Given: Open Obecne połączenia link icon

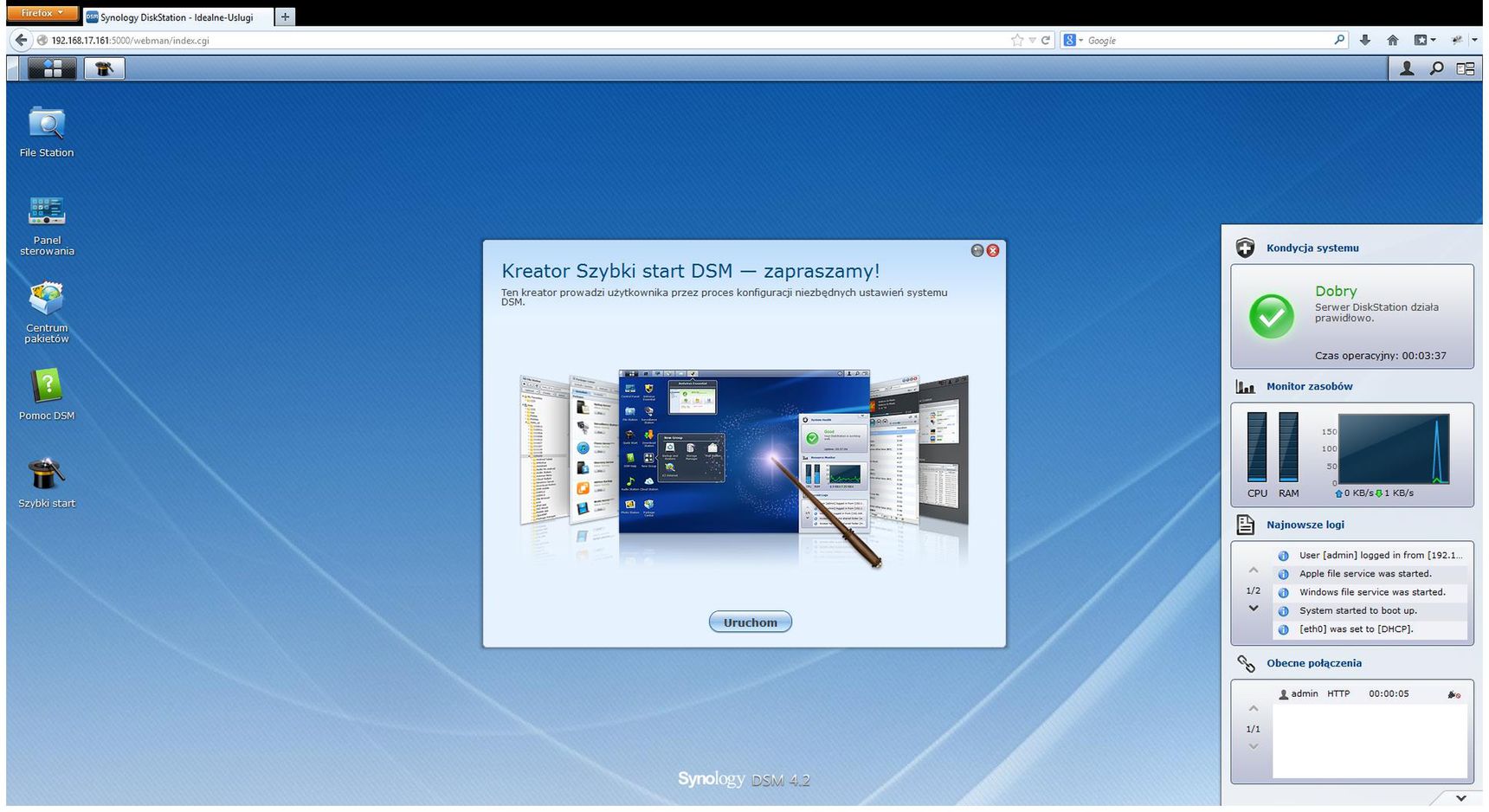Looking at the screenshot, I should [1245, 663].
